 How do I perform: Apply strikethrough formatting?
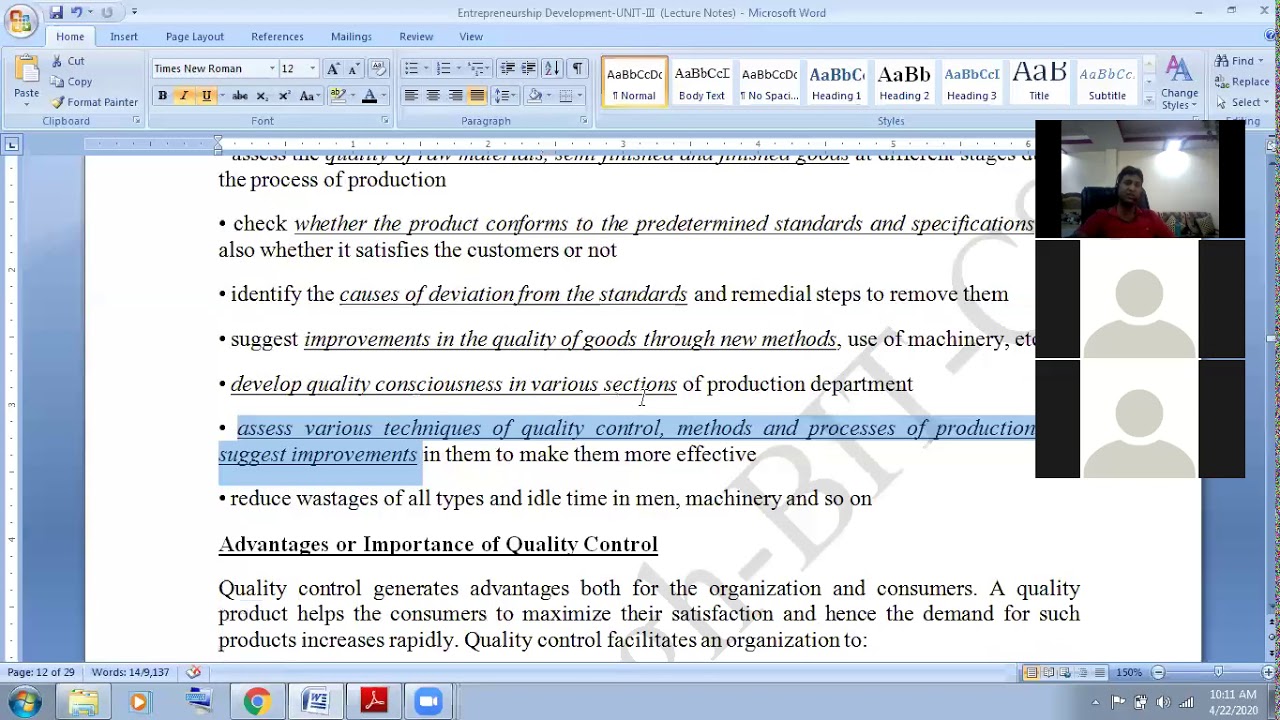point(240,96)
